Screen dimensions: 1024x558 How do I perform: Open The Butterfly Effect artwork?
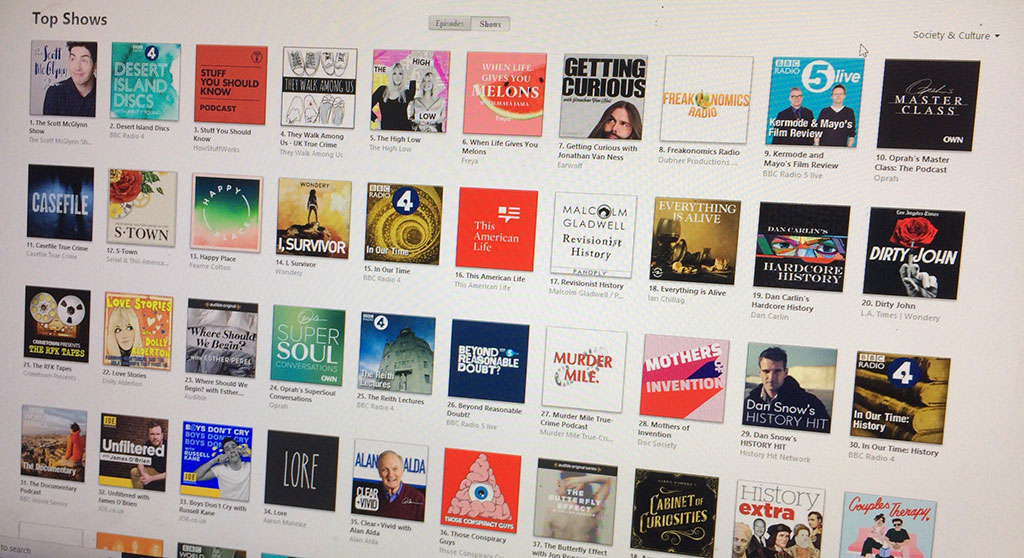tap(575, 501)
